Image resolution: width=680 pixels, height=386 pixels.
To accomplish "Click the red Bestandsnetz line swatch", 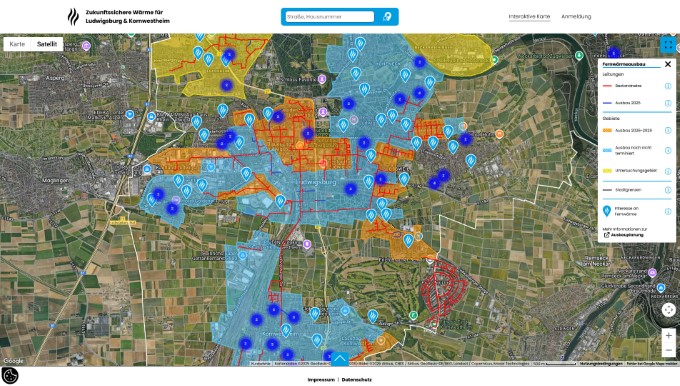I will (607, 86).
